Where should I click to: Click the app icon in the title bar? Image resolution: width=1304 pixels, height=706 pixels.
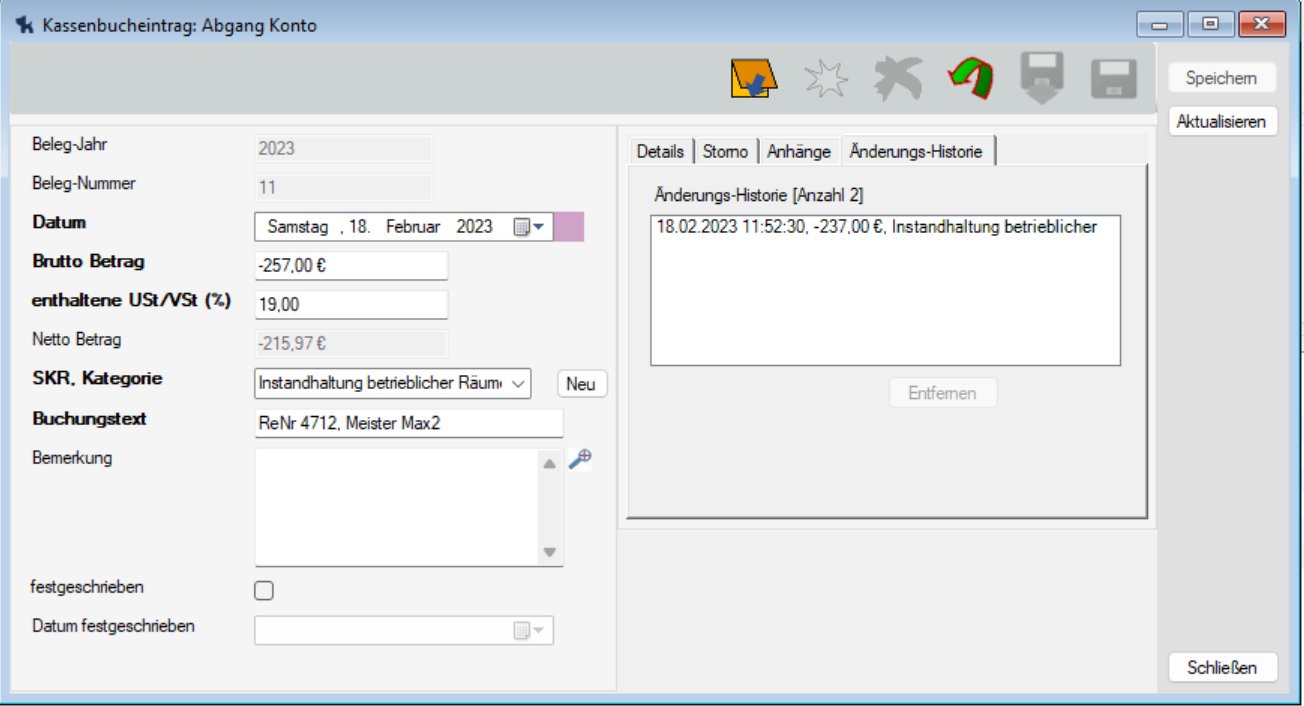click(26, 26)
